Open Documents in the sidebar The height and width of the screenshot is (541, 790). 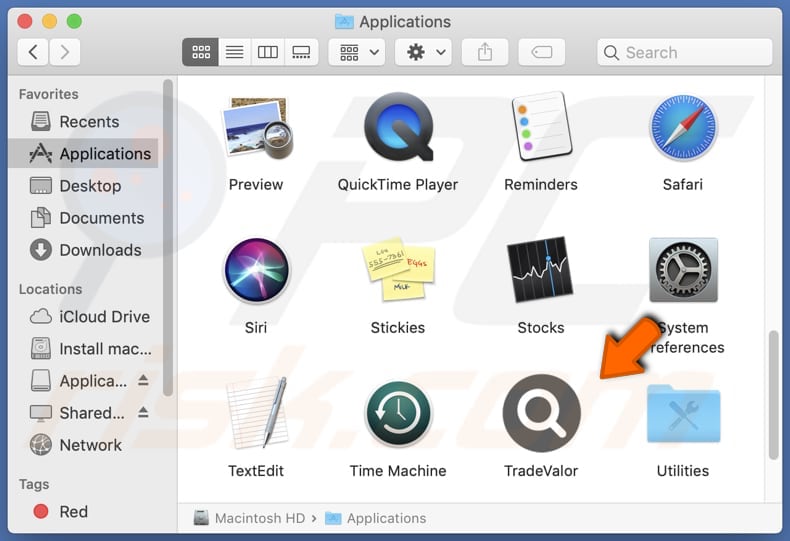point(83,218)
